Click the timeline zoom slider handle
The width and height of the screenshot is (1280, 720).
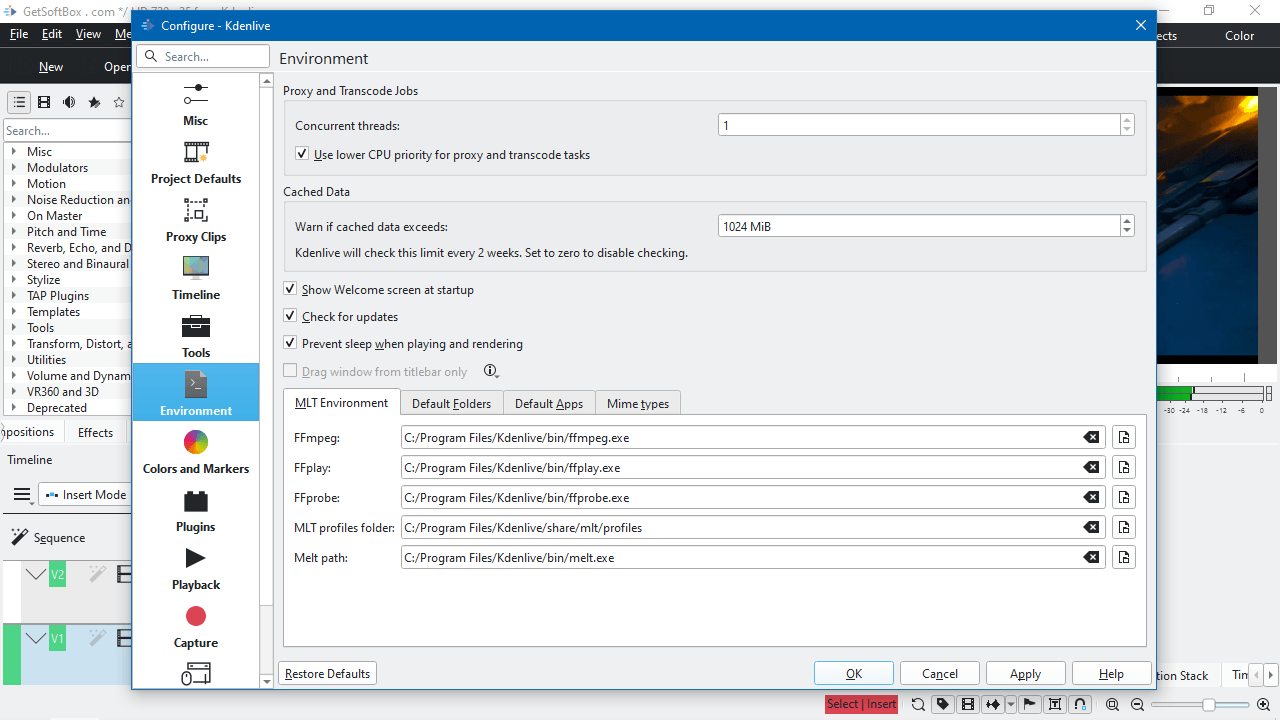pyautogui.click(x=1208, y=705)
